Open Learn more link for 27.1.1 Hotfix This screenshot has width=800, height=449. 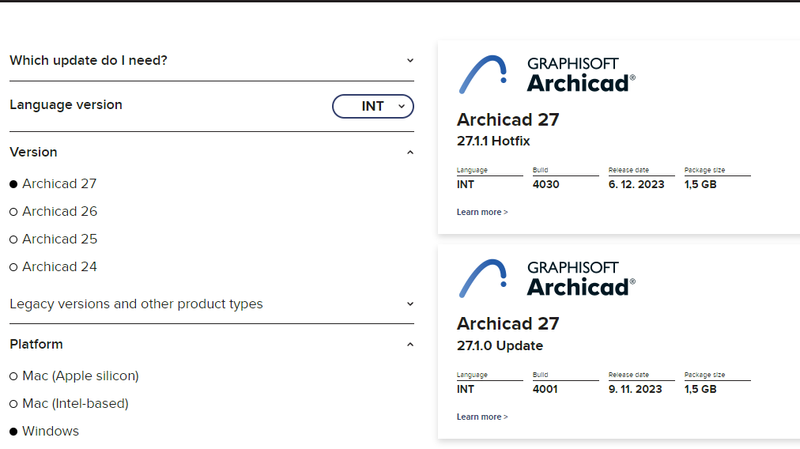coord(482,212)
